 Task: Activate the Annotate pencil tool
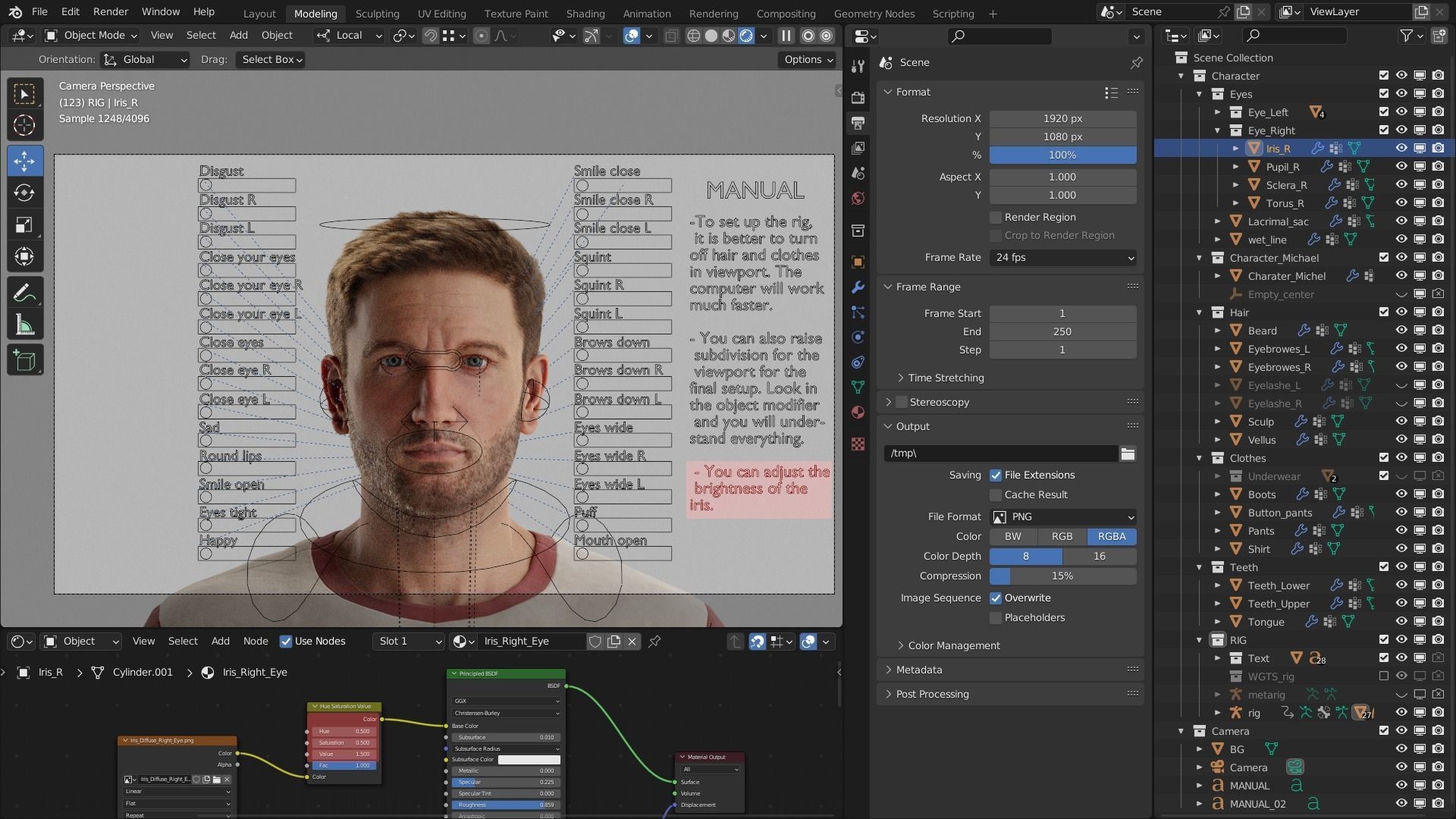(x=24, y=293)
